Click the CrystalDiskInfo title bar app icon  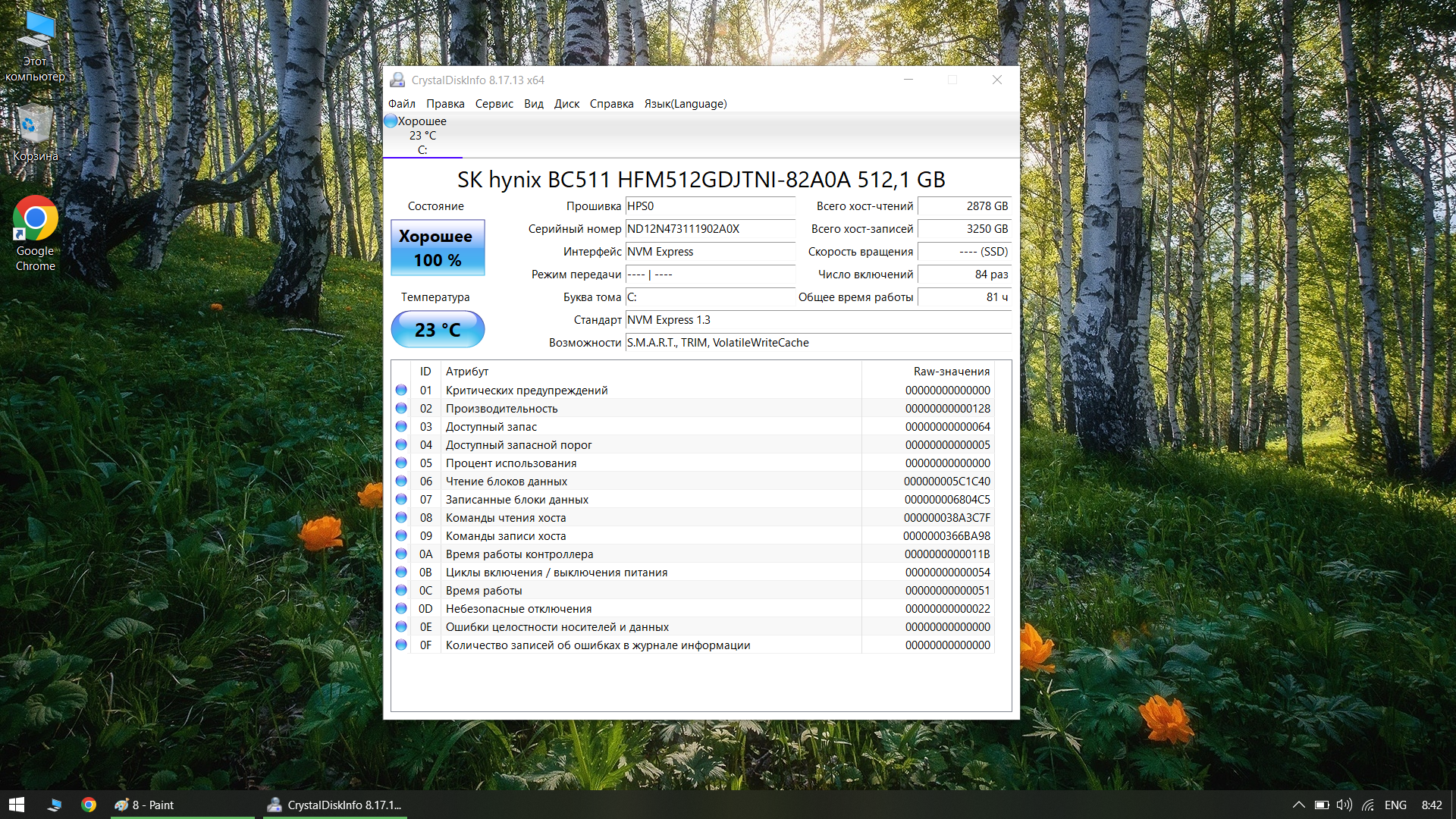[397, 80]
